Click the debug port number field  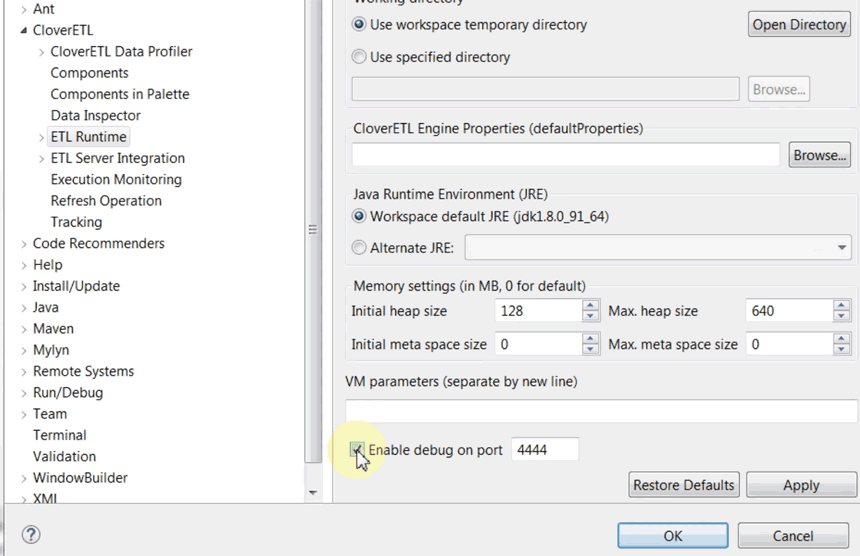545,450
